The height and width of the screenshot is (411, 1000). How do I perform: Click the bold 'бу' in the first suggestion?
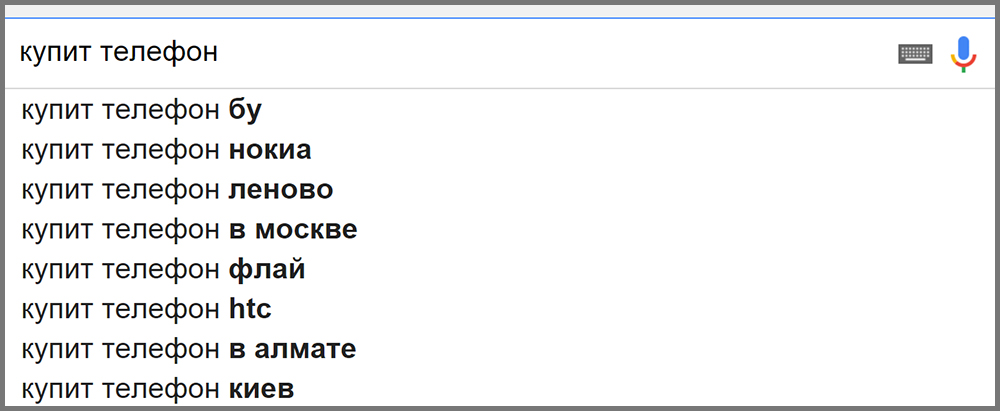coord(245,110)
